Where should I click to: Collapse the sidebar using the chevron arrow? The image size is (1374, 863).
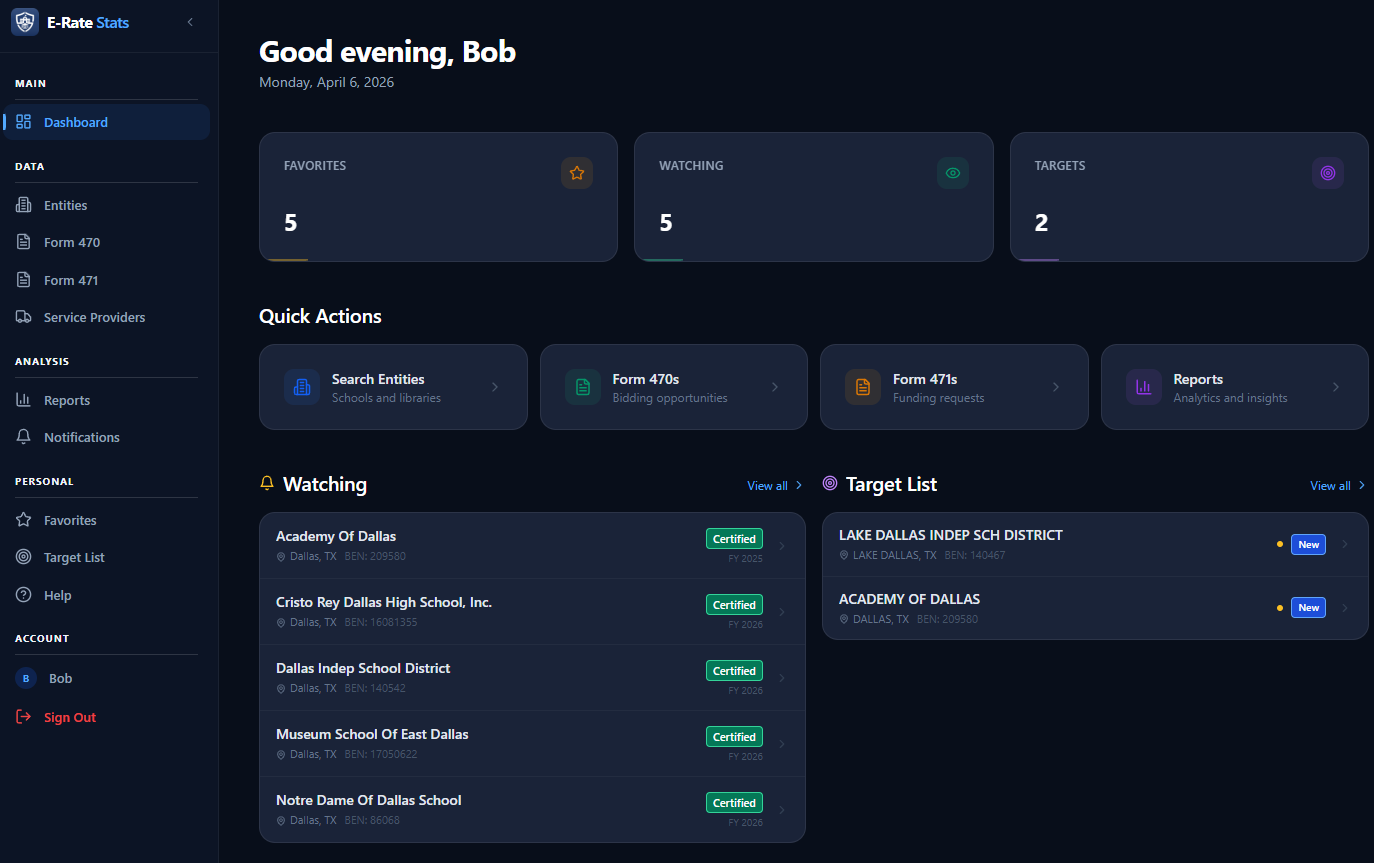click(189, 21)
